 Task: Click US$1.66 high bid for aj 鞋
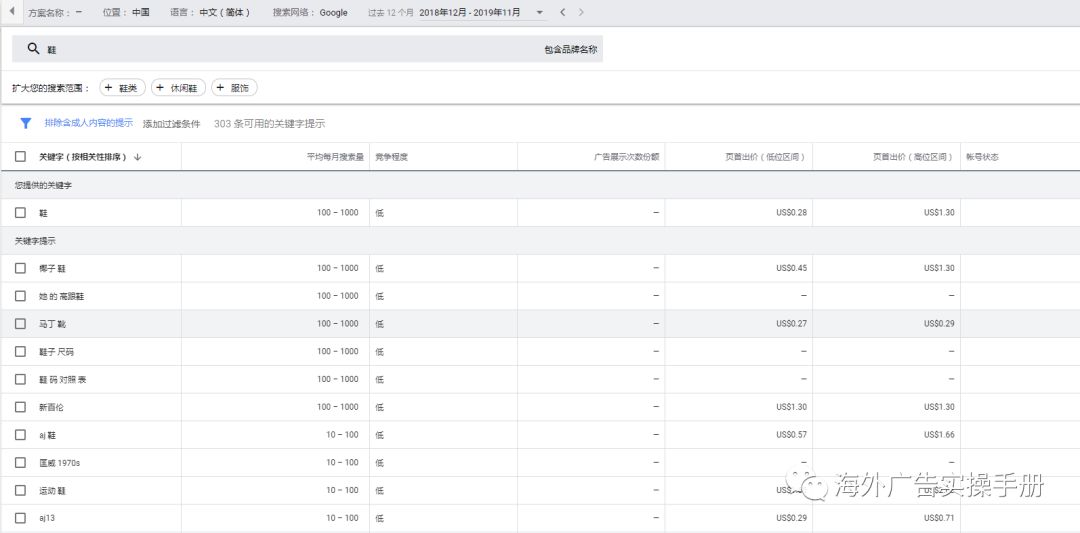tap(939, 435)
